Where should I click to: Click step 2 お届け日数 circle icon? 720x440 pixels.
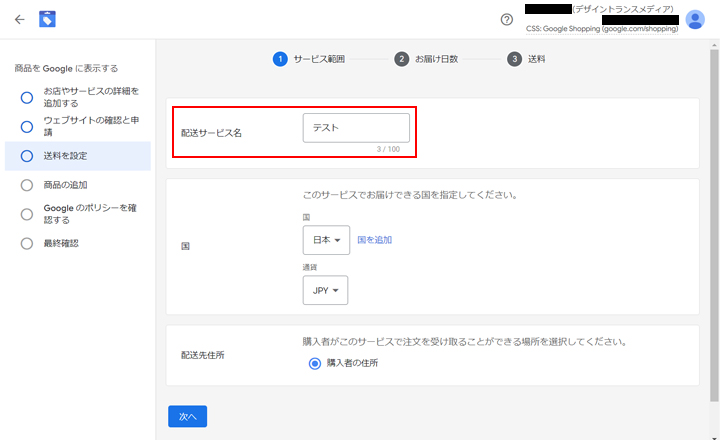pos(402,59)
